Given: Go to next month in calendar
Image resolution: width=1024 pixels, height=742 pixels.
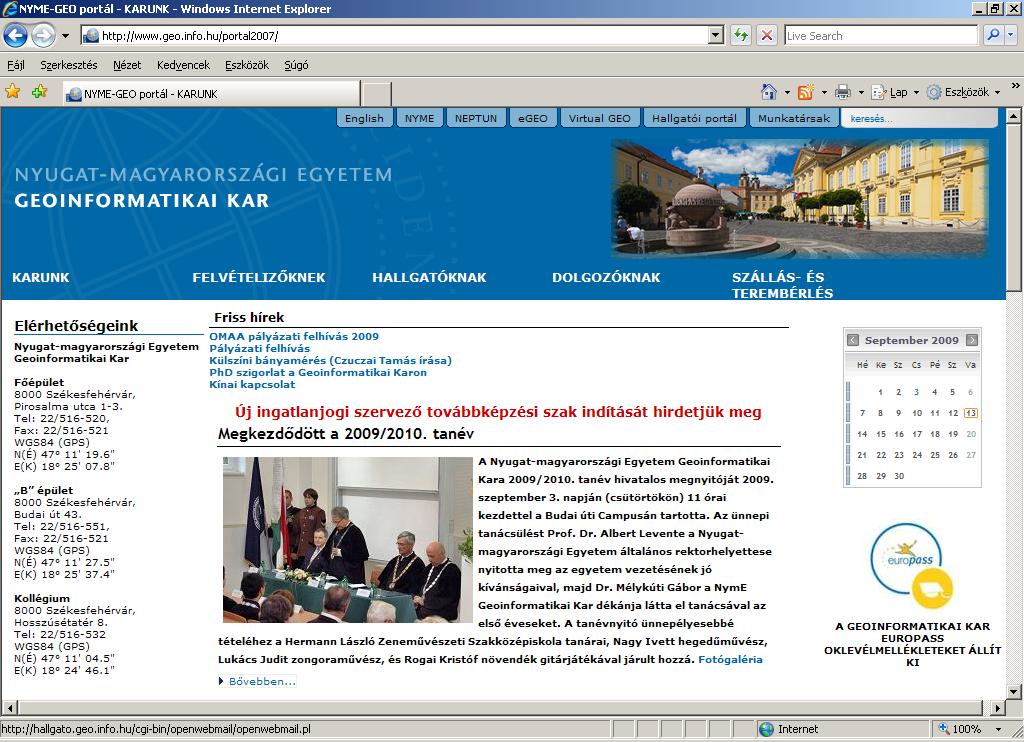Looking at the screenshot, I should 972,340.
